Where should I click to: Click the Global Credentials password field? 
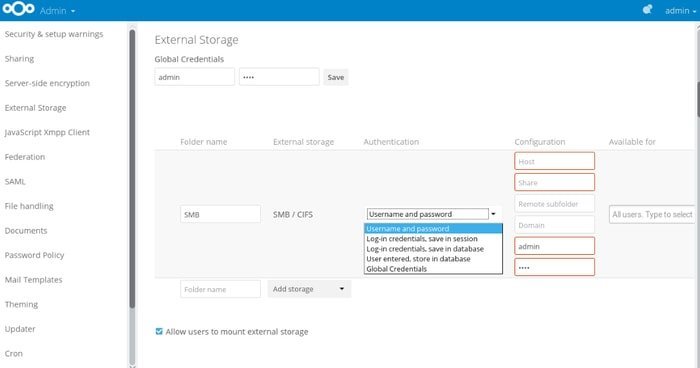click(279, 77)
